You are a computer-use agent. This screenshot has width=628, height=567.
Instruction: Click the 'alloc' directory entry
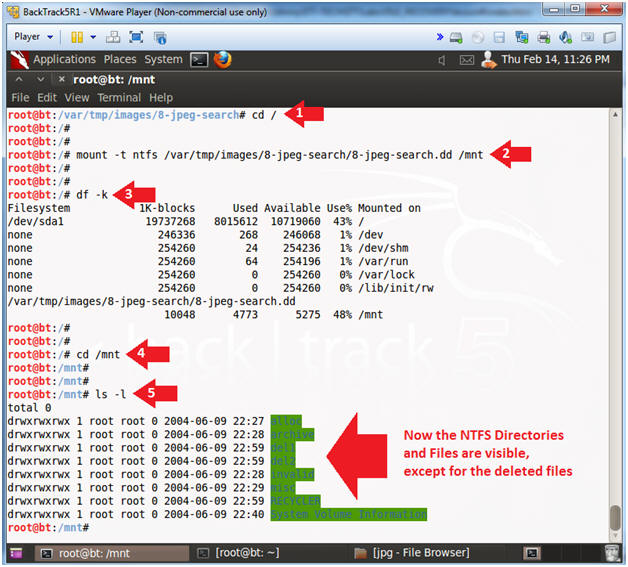click(286, 421)
